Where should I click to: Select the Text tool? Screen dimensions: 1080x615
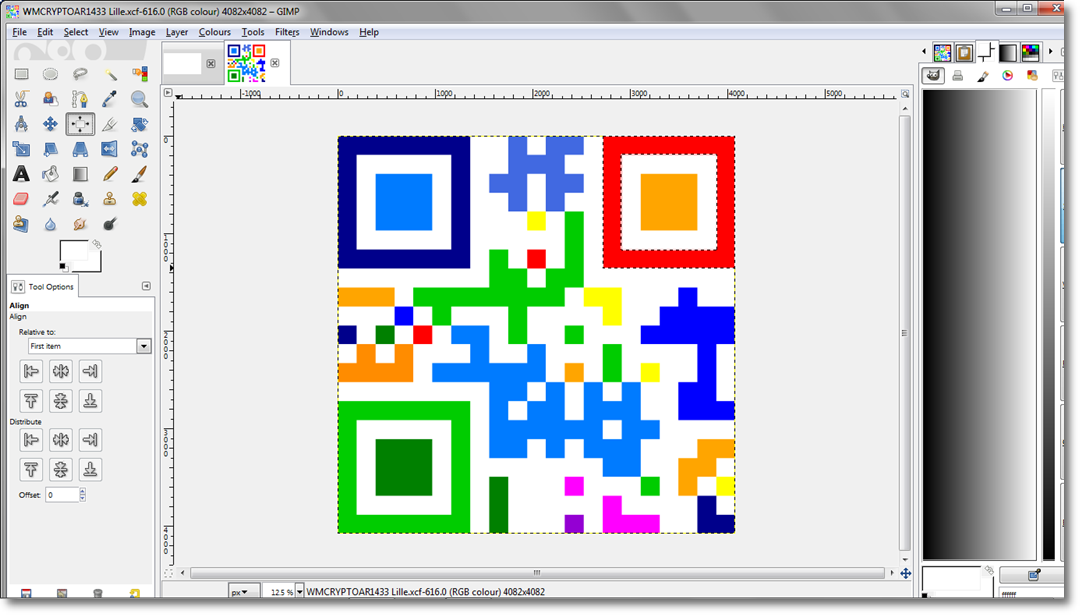click(21, 174)
